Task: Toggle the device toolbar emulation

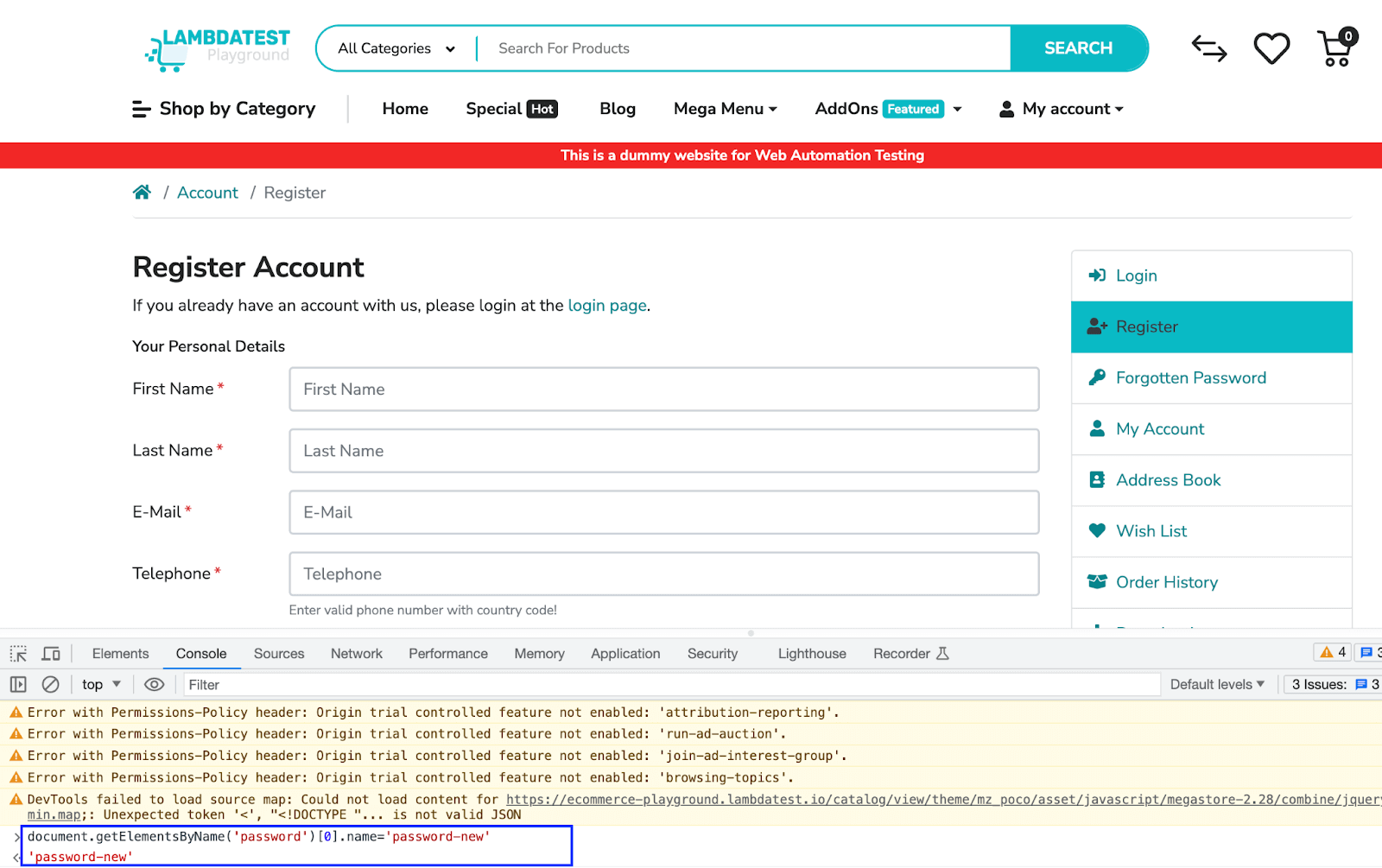Action: pyautogui.click(x=51, y=654)
